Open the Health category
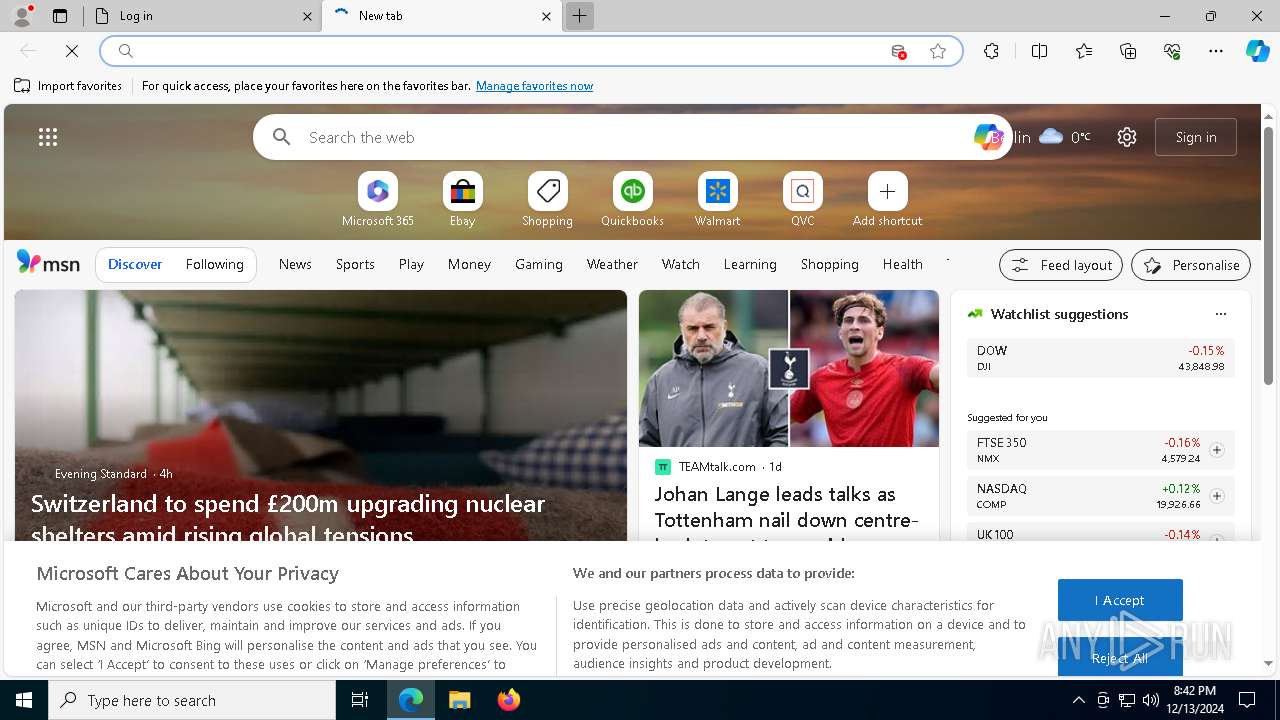The image size is (1280, 720). pyautogui.click(x=903, y=264)
